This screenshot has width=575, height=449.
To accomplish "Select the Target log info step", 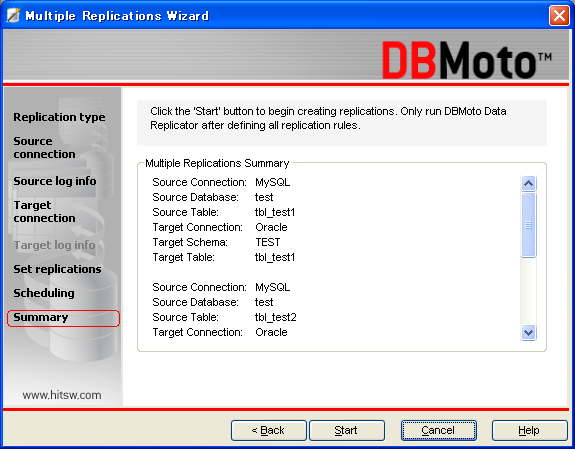I will 54,245.
